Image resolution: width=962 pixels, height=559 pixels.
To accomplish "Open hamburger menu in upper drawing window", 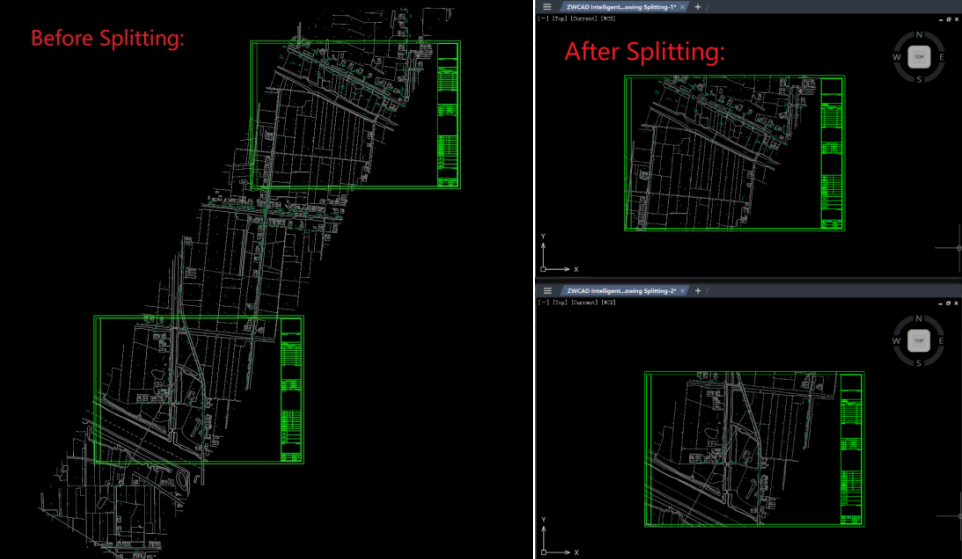I will [547, 7].
